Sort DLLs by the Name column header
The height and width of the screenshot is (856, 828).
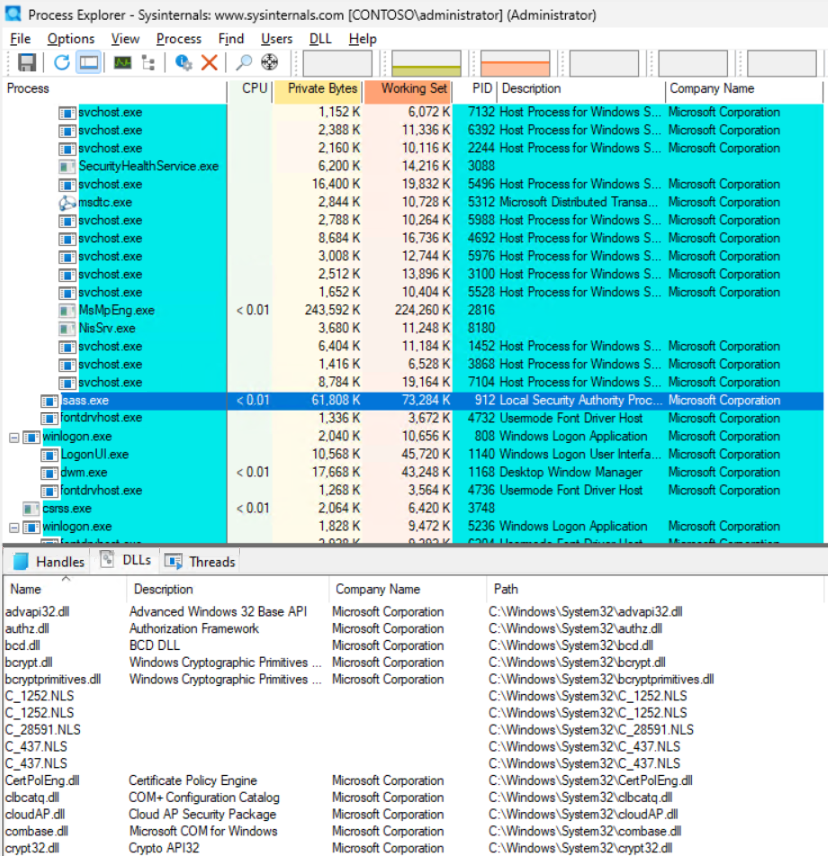65,590
